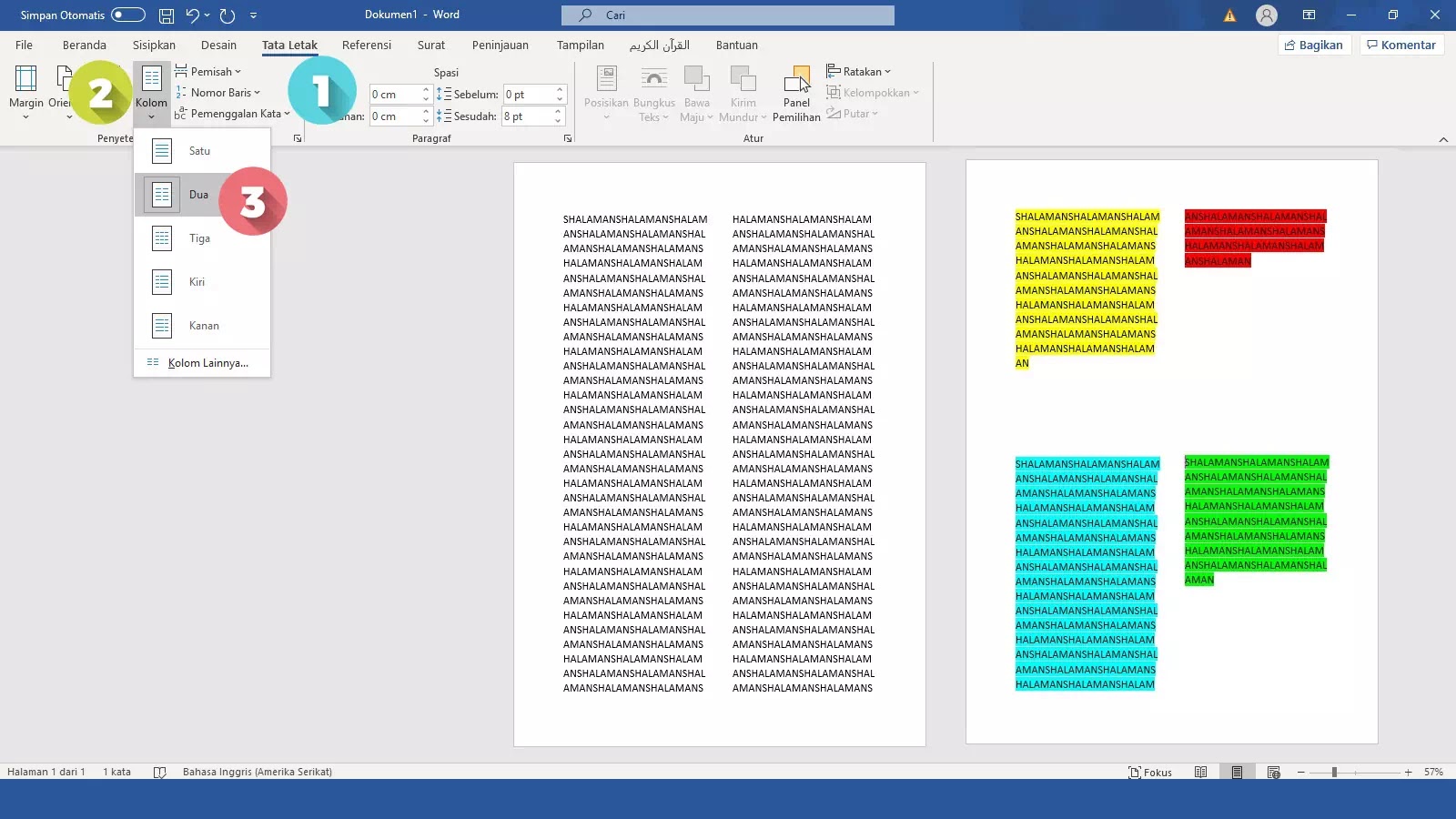The height and width of the screenshot is (819, 1456).
Task: Click Halaman 1 dari 1 status
Action: (x=46, y=772)
